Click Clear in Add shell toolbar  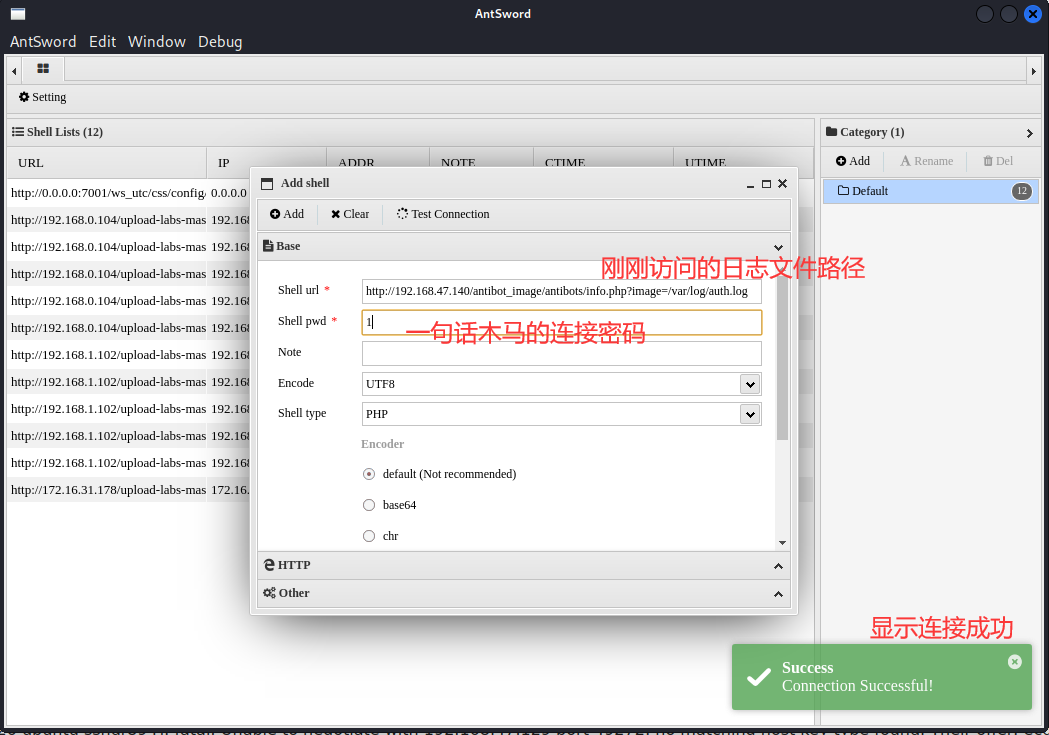(x=350, y=214)
